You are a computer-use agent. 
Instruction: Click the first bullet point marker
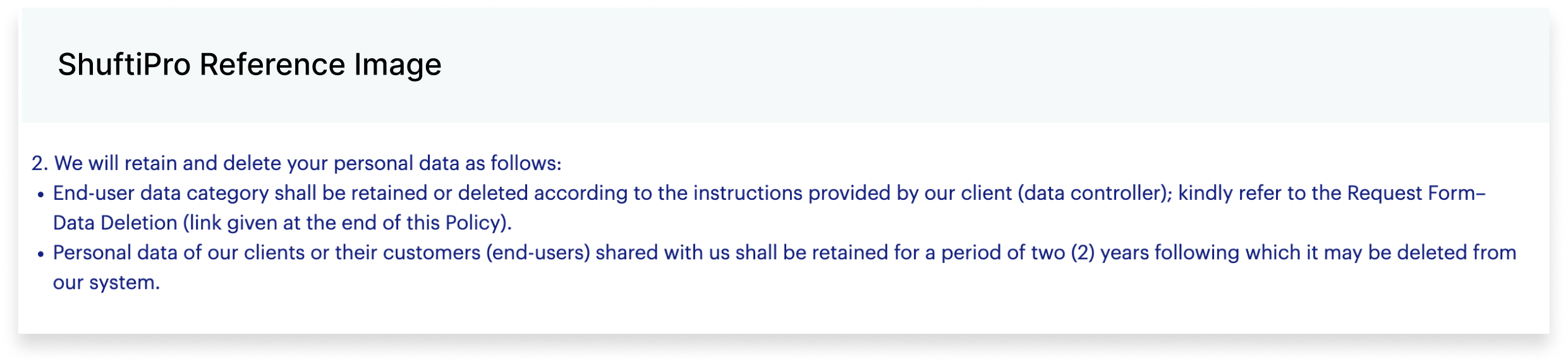(x=40, y=195)
